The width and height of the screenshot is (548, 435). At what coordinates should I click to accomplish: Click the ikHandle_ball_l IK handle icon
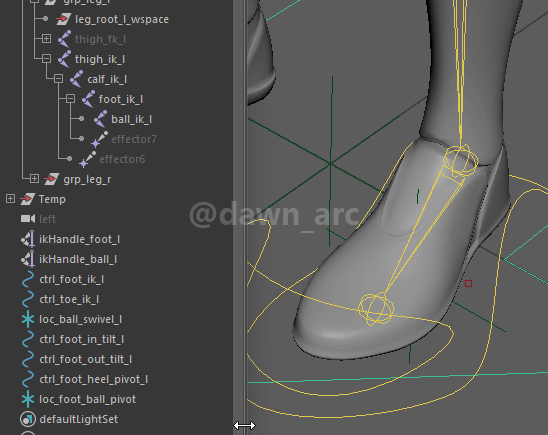click(28, 259)
